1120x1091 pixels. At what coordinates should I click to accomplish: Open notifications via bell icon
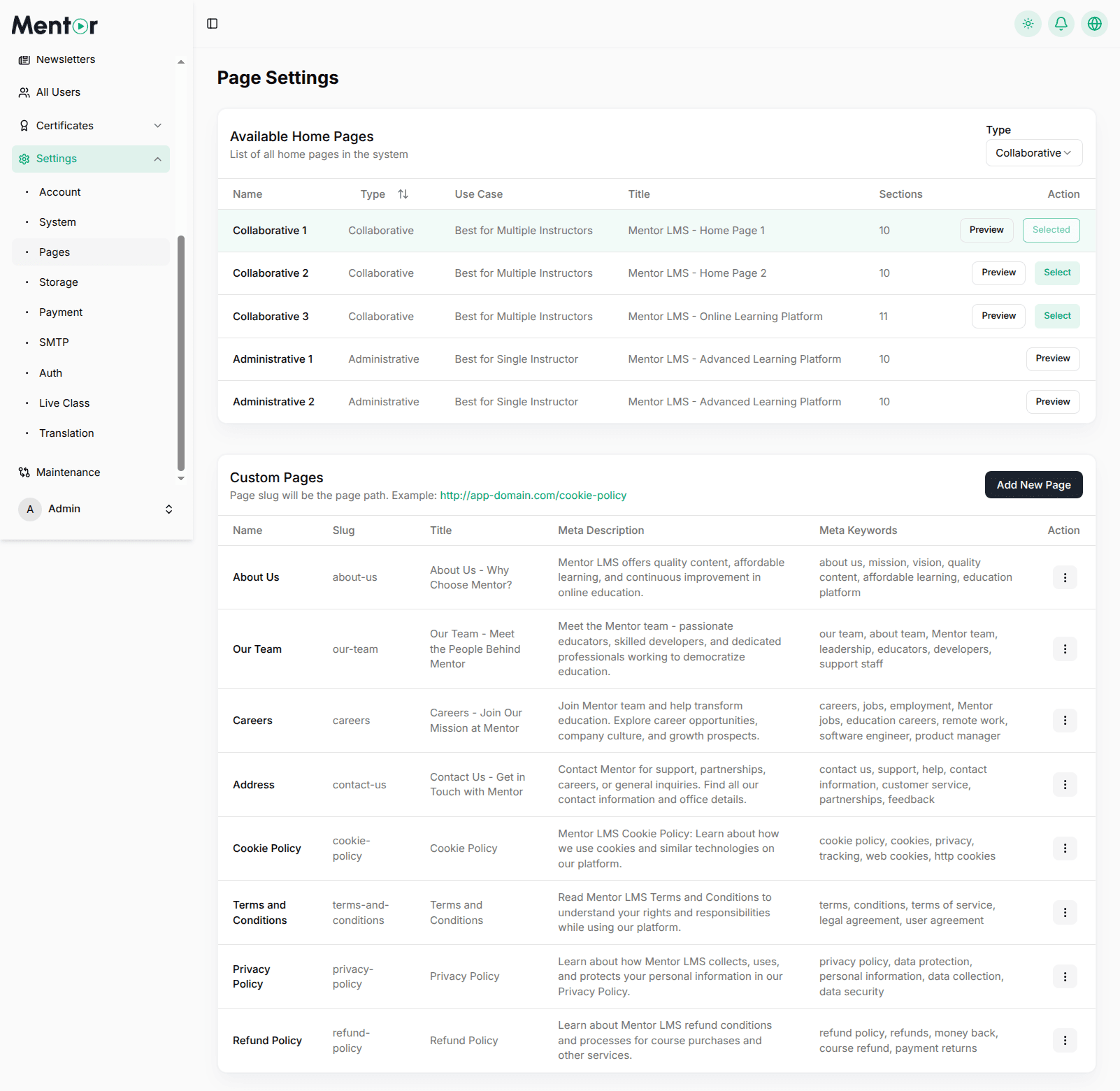coord(1061,23)
